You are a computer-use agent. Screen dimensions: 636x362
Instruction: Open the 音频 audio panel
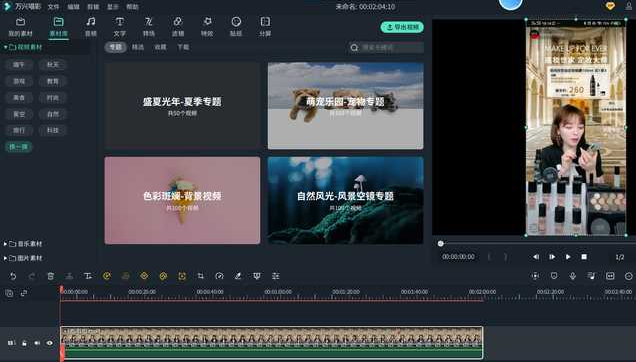91,27
